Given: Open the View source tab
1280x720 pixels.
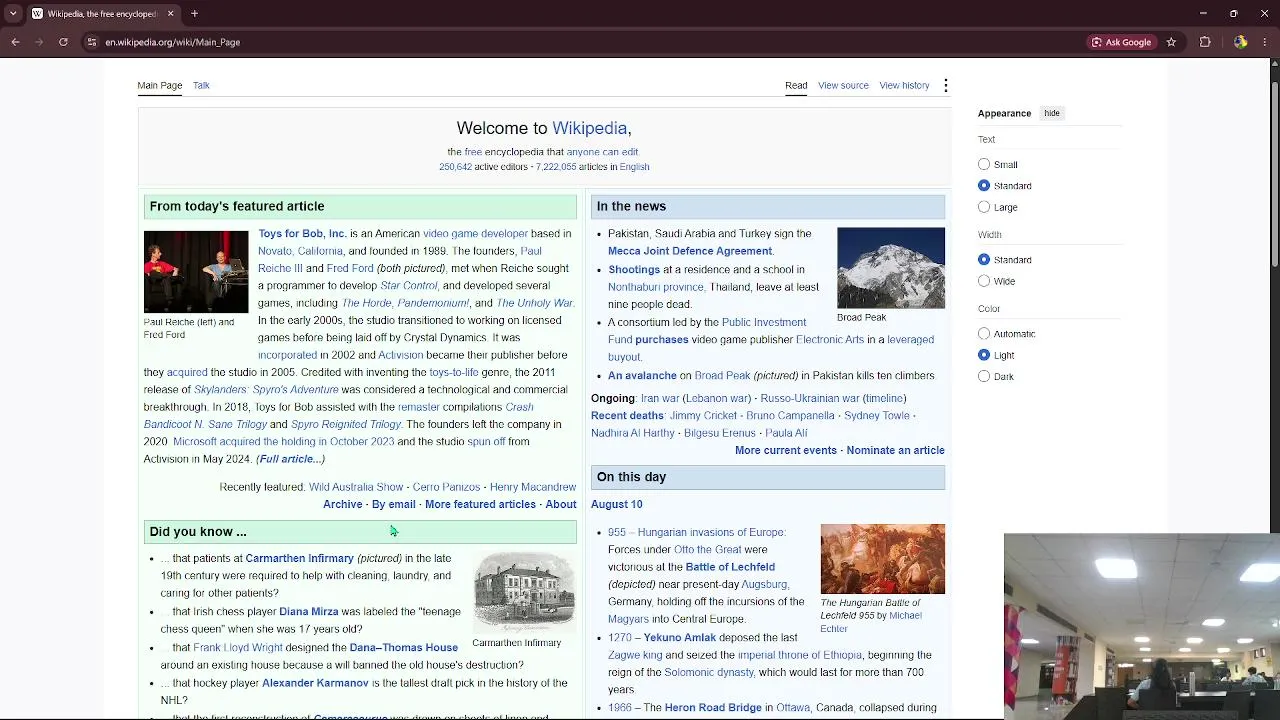Looking at the screenshot, I should point(843,85).
